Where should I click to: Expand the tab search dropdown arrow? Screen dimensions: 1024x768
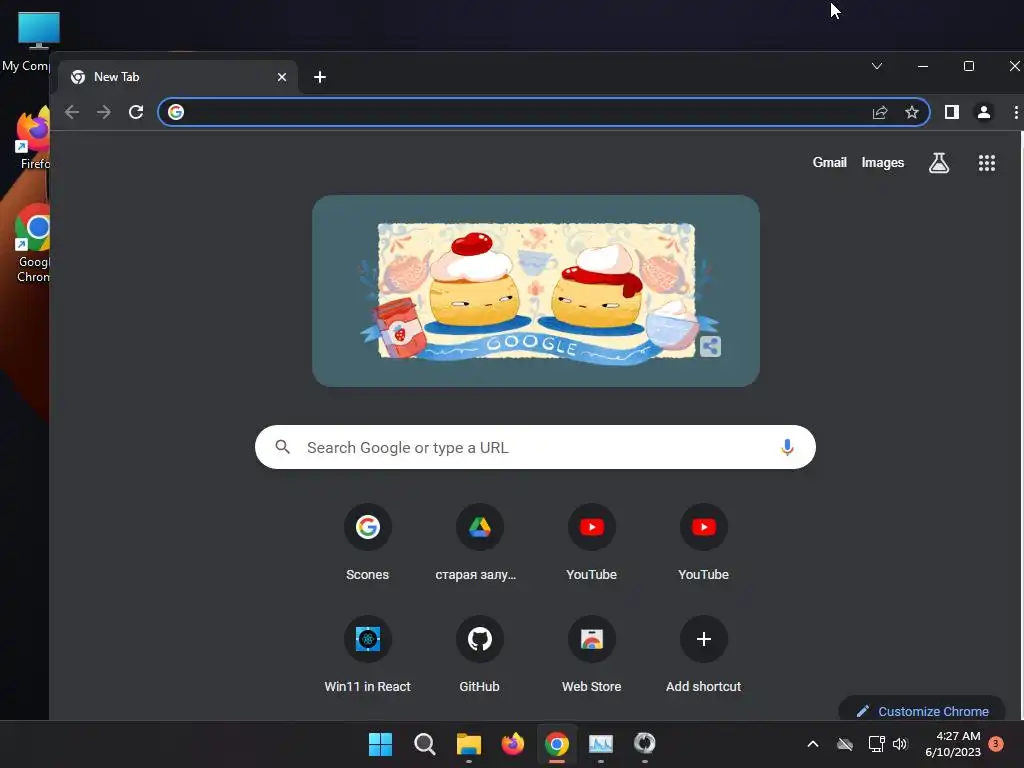[877, 66]
